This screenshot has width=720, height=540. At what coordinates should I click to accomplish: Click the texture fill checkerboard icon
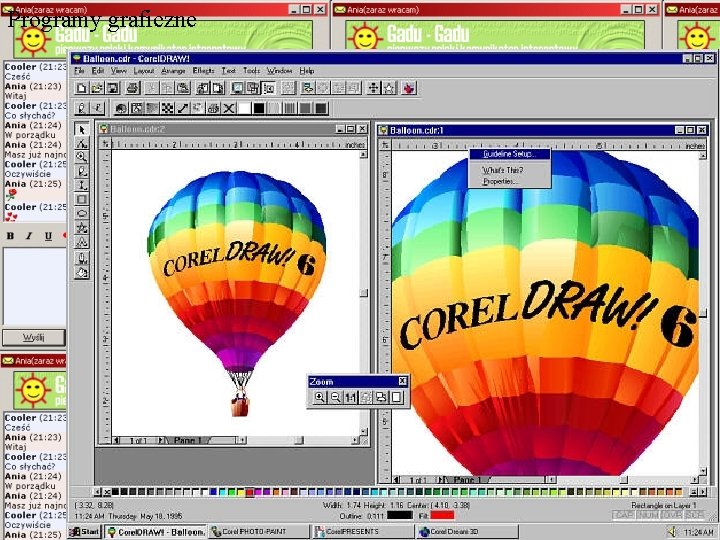click(168, 108)
